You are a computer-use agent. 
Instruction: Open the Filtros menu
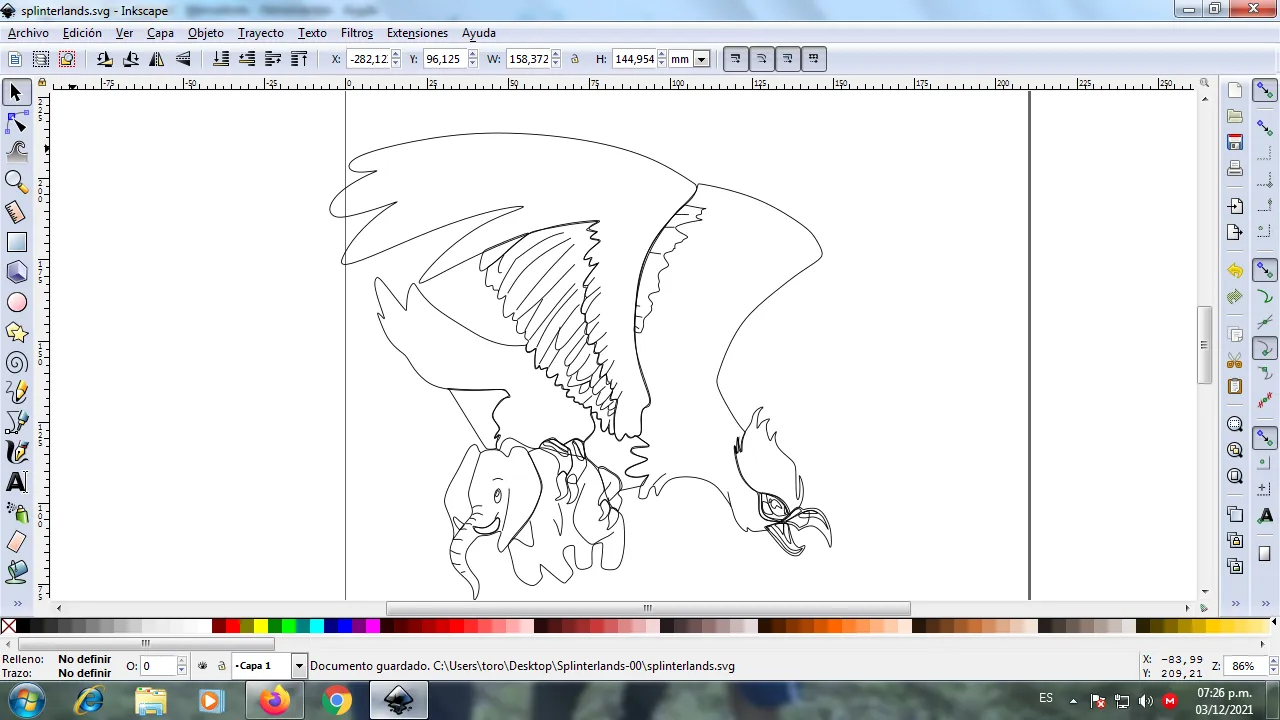357,33
